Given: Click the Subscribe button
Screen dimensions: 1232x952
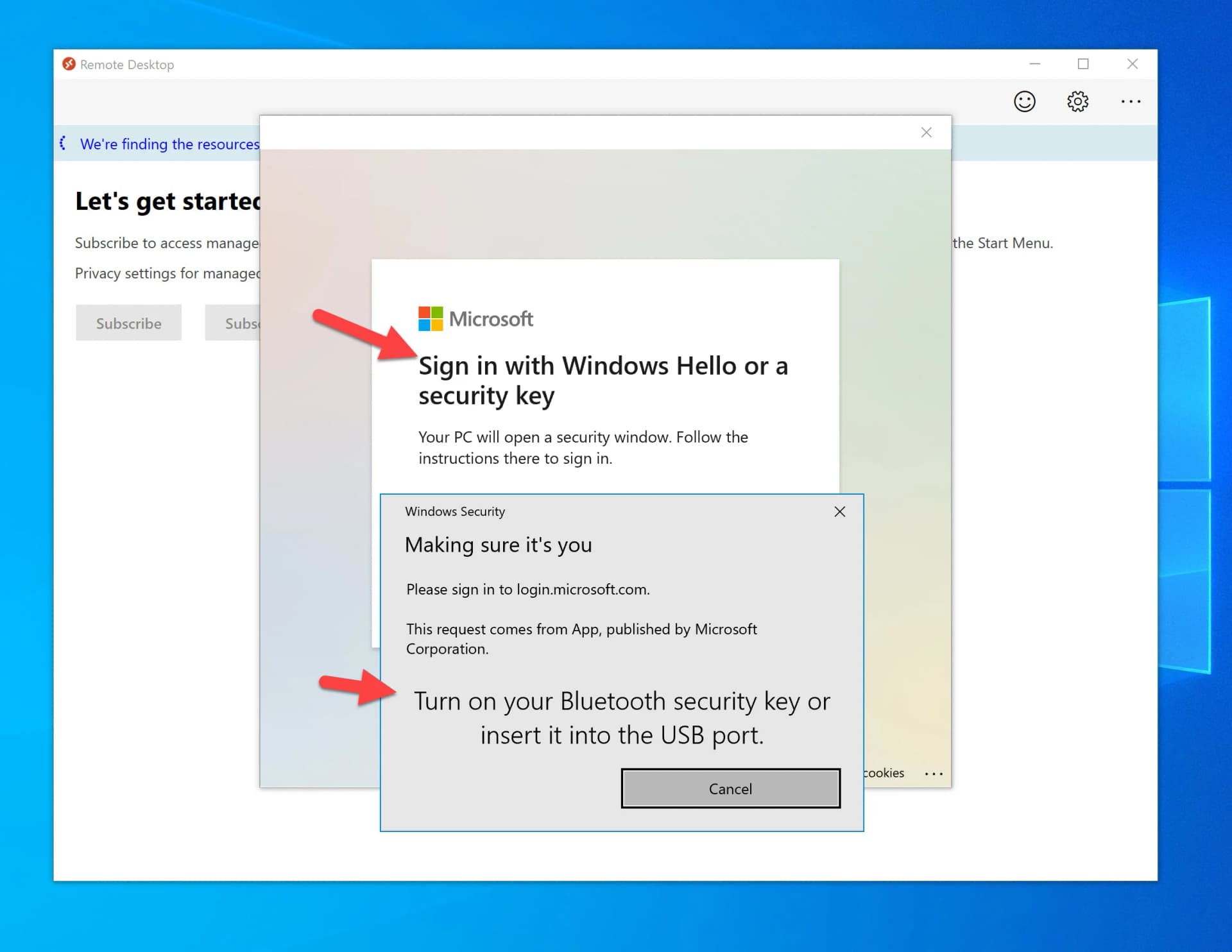Looking at the screenshot, I should (128, 323).
